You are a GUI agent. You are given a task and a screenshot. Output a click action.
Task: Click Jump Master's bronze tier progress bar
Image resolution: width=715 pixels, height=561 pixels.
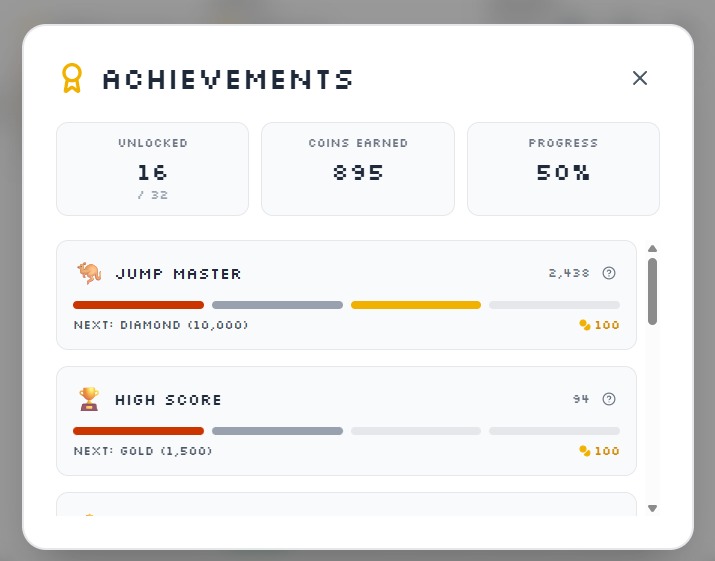(138, 305)
